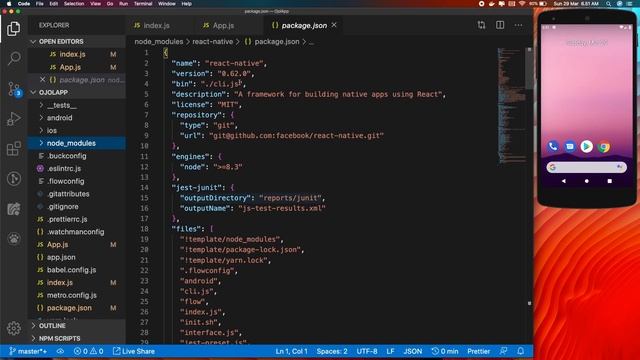Open the Terminal menu
640x360 pixels.
143,4
